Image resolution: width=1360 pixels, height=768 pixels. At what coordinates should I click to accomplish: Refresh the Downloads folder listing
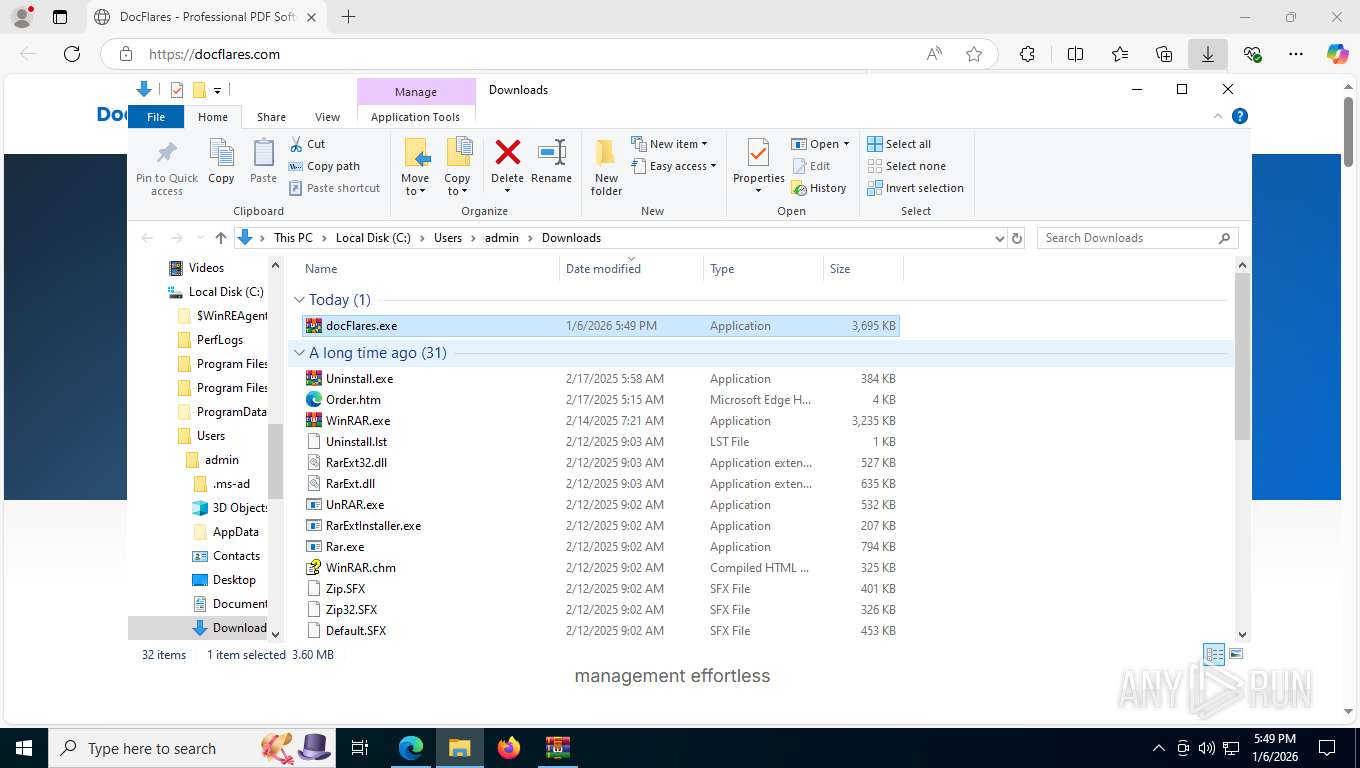pos(1017,238)
